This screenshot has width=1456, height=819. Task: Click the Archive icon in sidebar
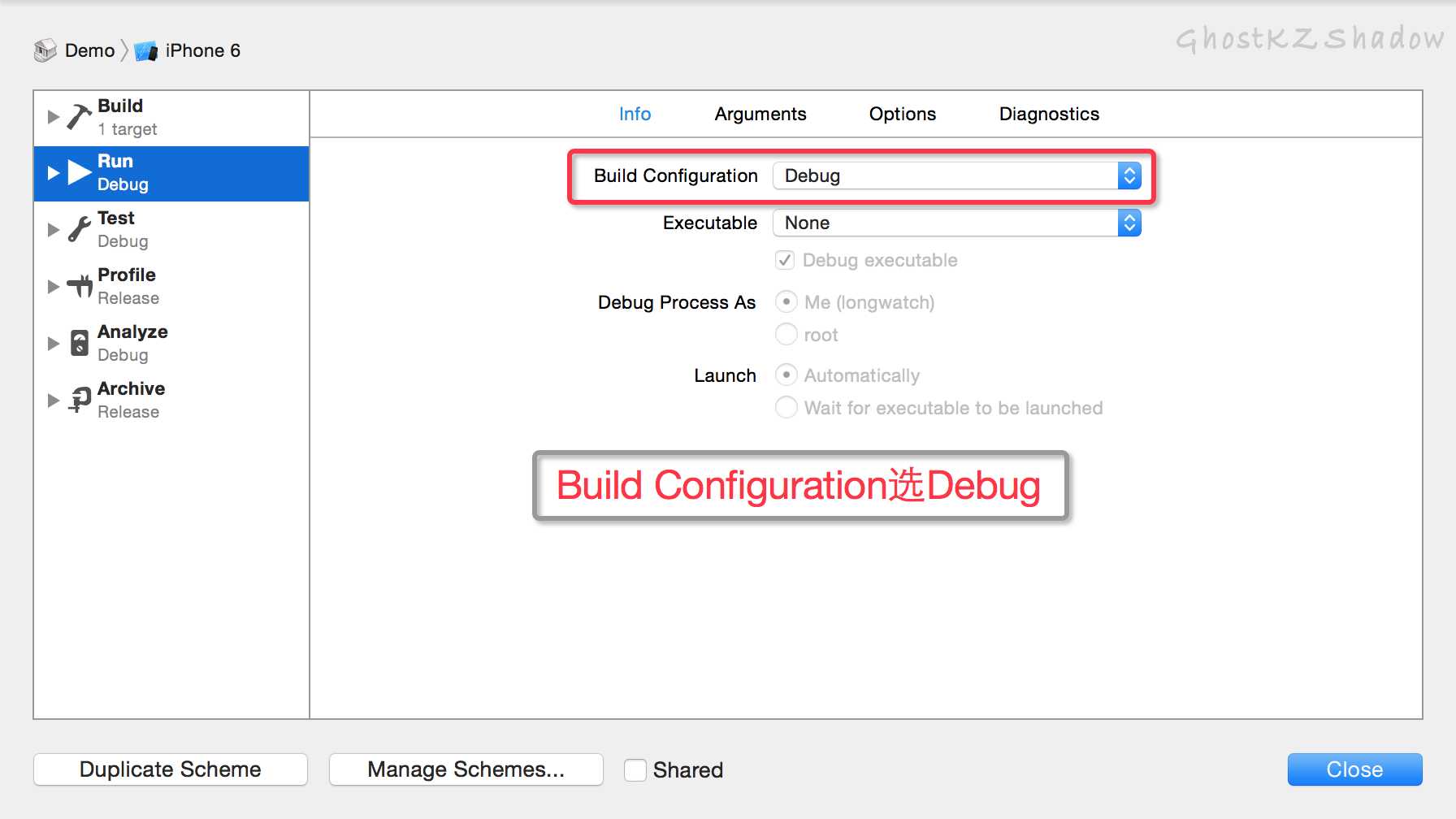[80, 400]
